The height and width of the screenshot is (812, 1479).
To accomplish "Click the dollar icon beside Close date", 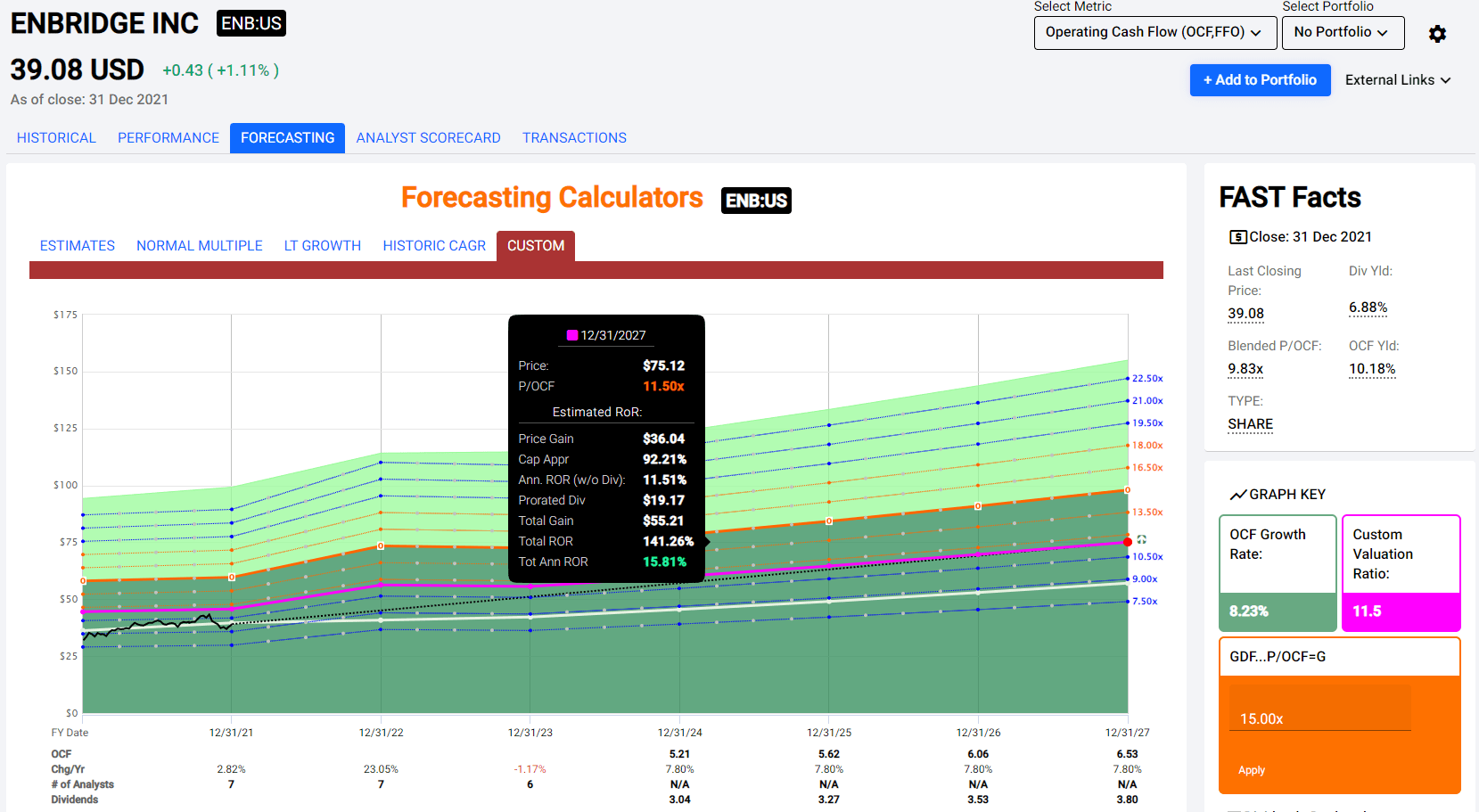I will point(1238,237).
